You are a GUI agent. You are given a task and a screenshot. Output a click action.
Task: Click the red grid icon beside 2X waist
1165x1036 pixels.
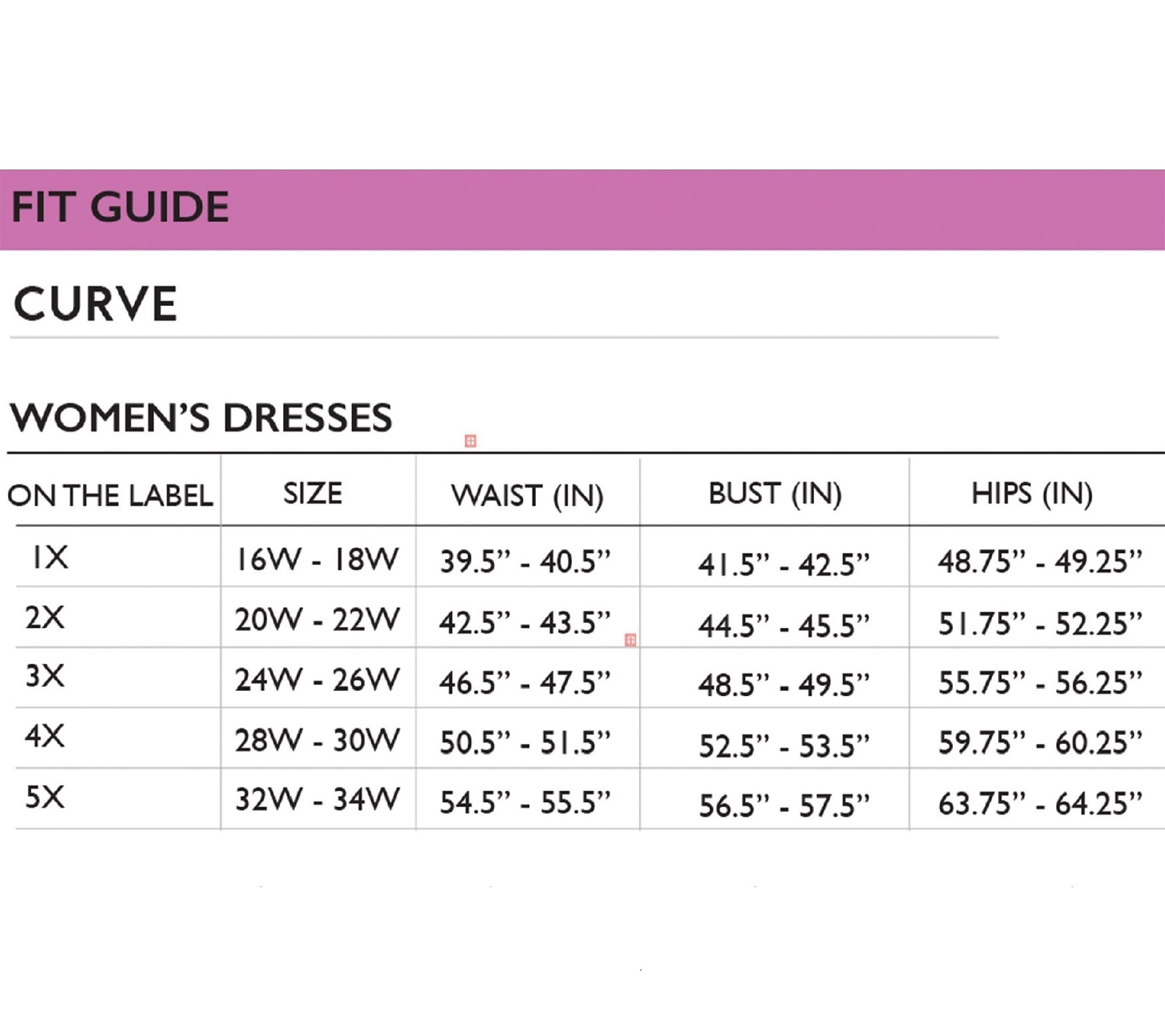tap(630, 640)
